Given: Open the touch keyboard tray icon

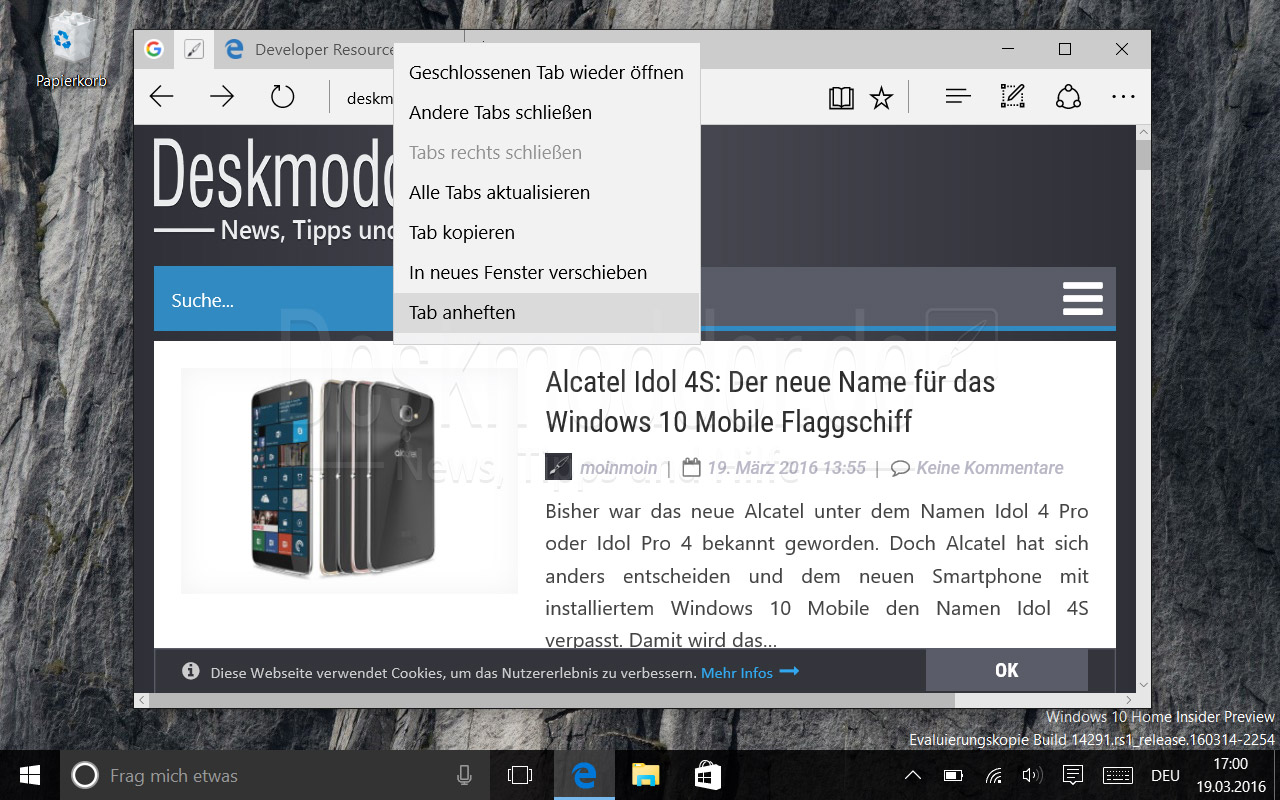Looking at the screenshot, I should (1117, 775).
